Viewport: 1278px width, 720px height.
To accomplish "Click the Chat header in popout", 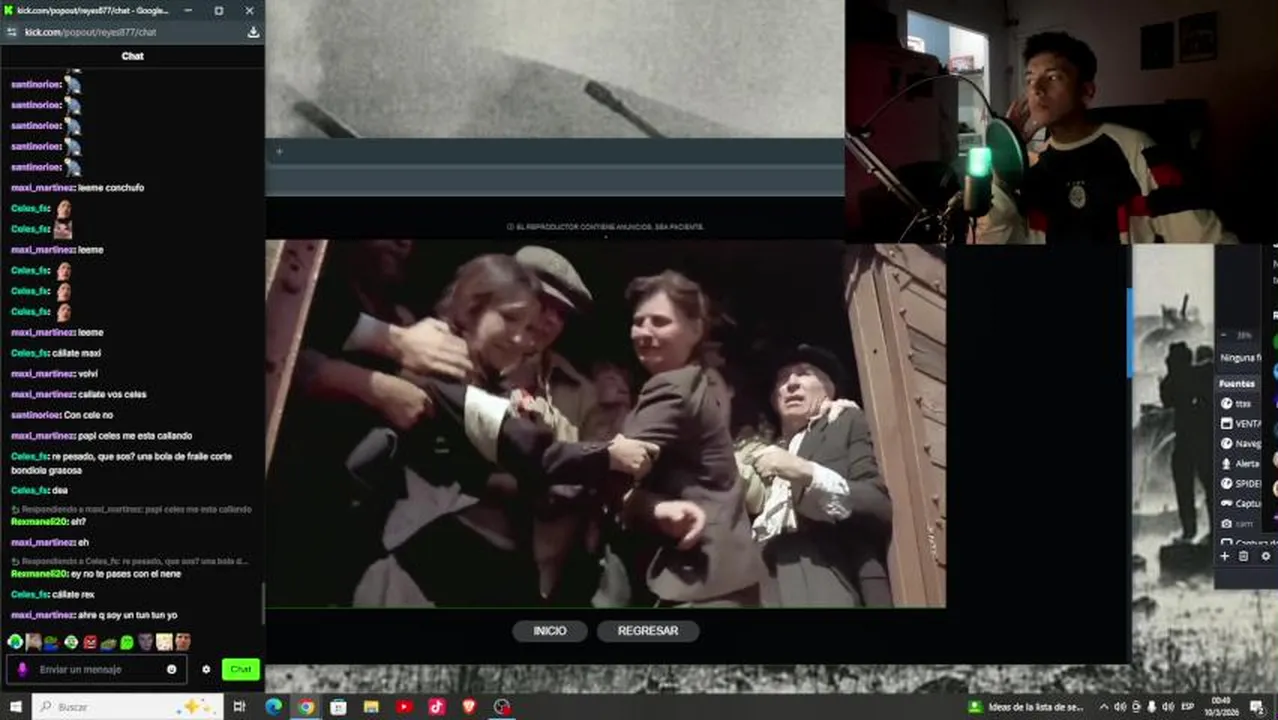I will pyautogui.click(x=133, y=56).
